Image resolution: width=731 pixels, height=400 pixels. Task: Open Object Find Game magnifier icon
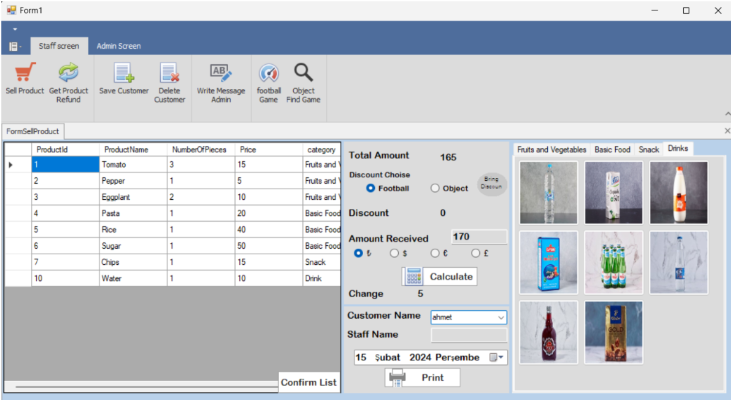pyautogui.click(x=304, y=74)
